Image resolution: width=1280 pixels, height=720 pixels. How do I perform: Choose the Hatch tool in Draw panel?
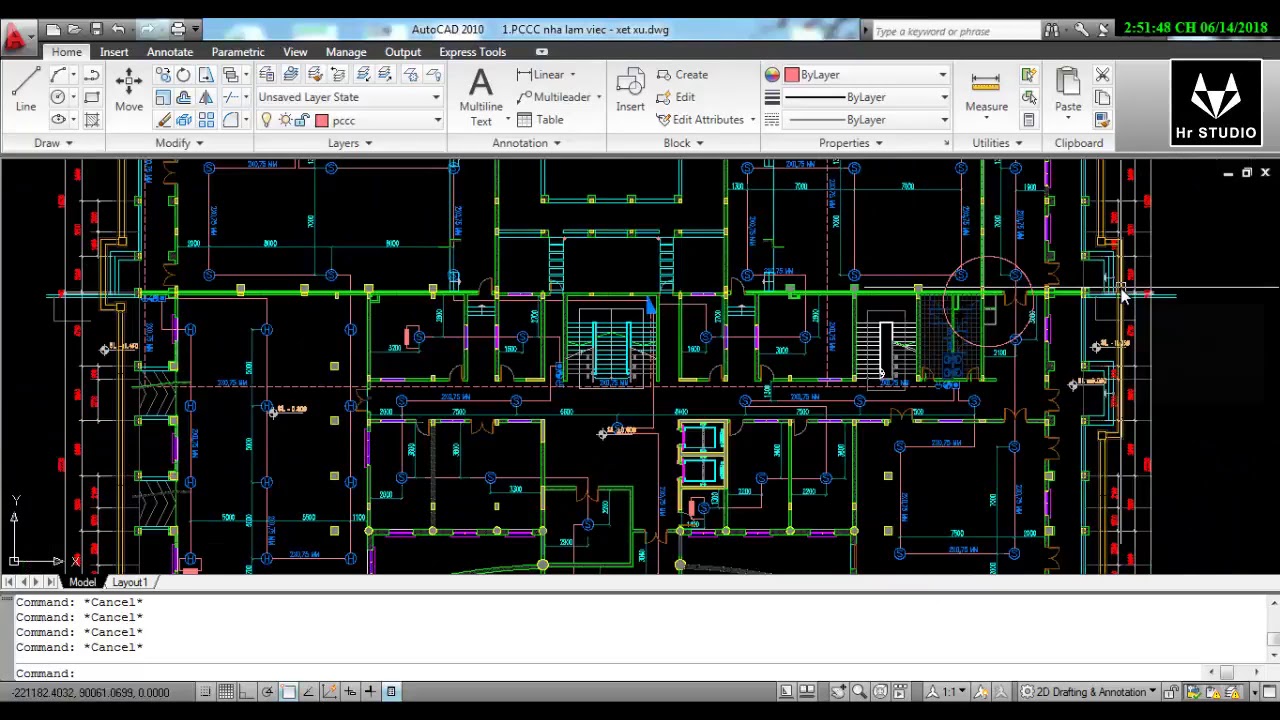click(91, 119)
